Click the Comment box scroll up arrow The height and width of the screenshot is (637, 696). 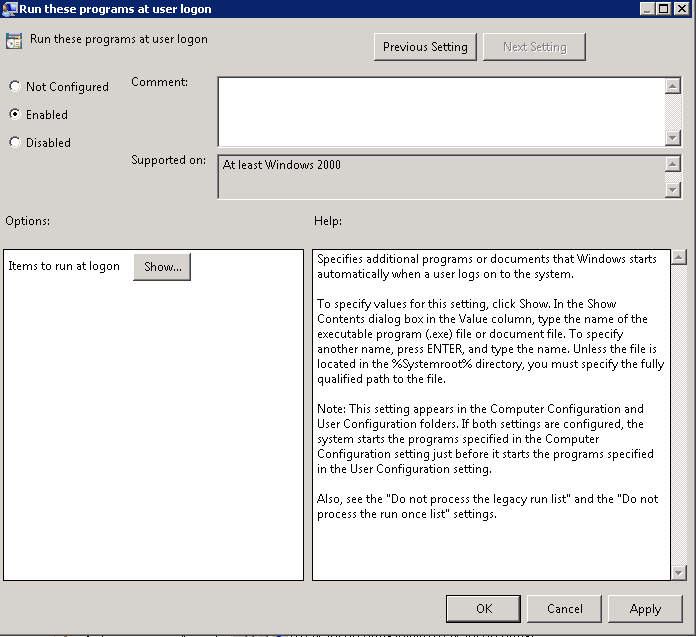point(673,86)
